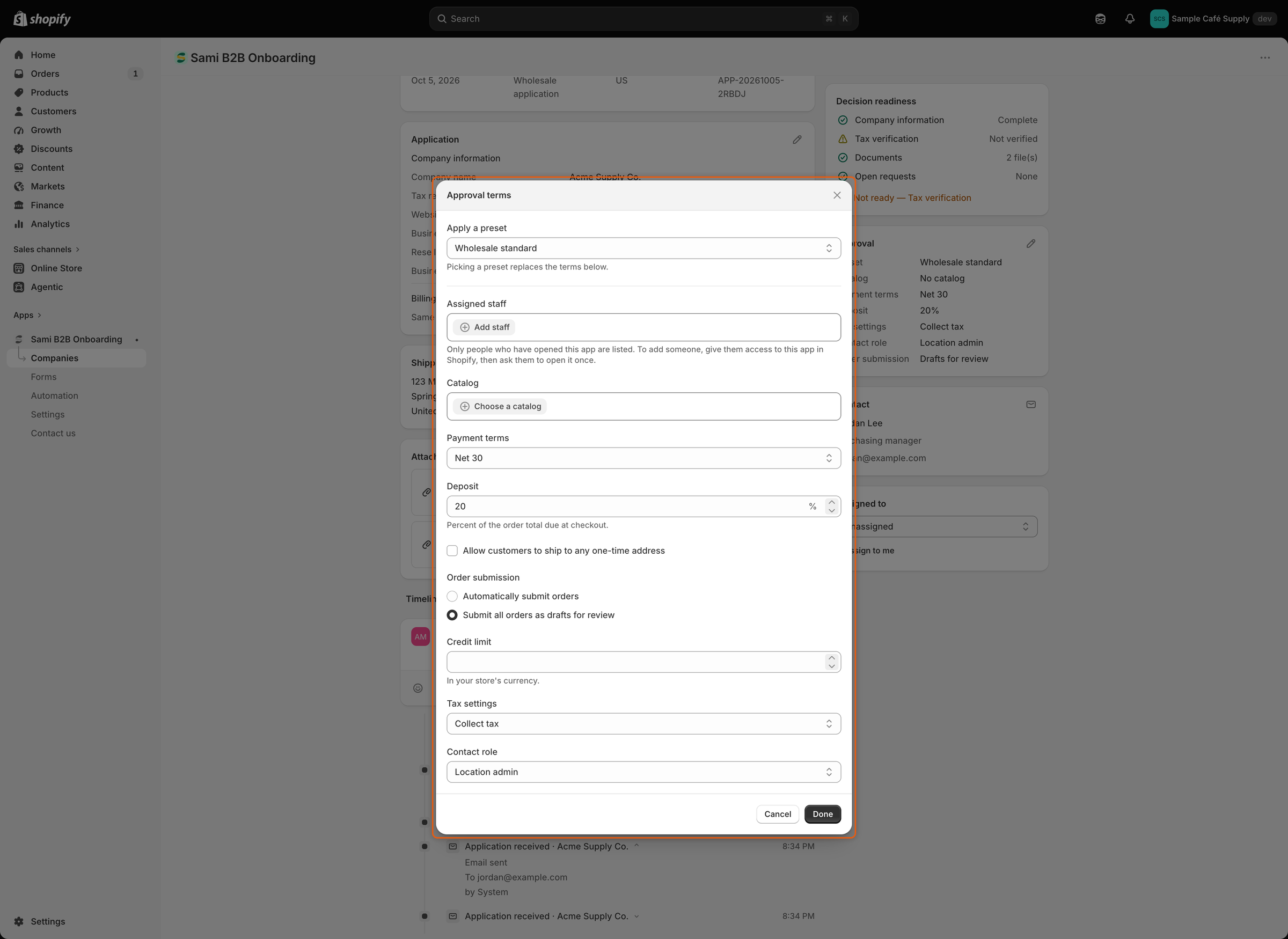The image size is (1288, 939).
Task: Open the notifications bell icon
Action: pyautogui.click(x=1130, y=19)
